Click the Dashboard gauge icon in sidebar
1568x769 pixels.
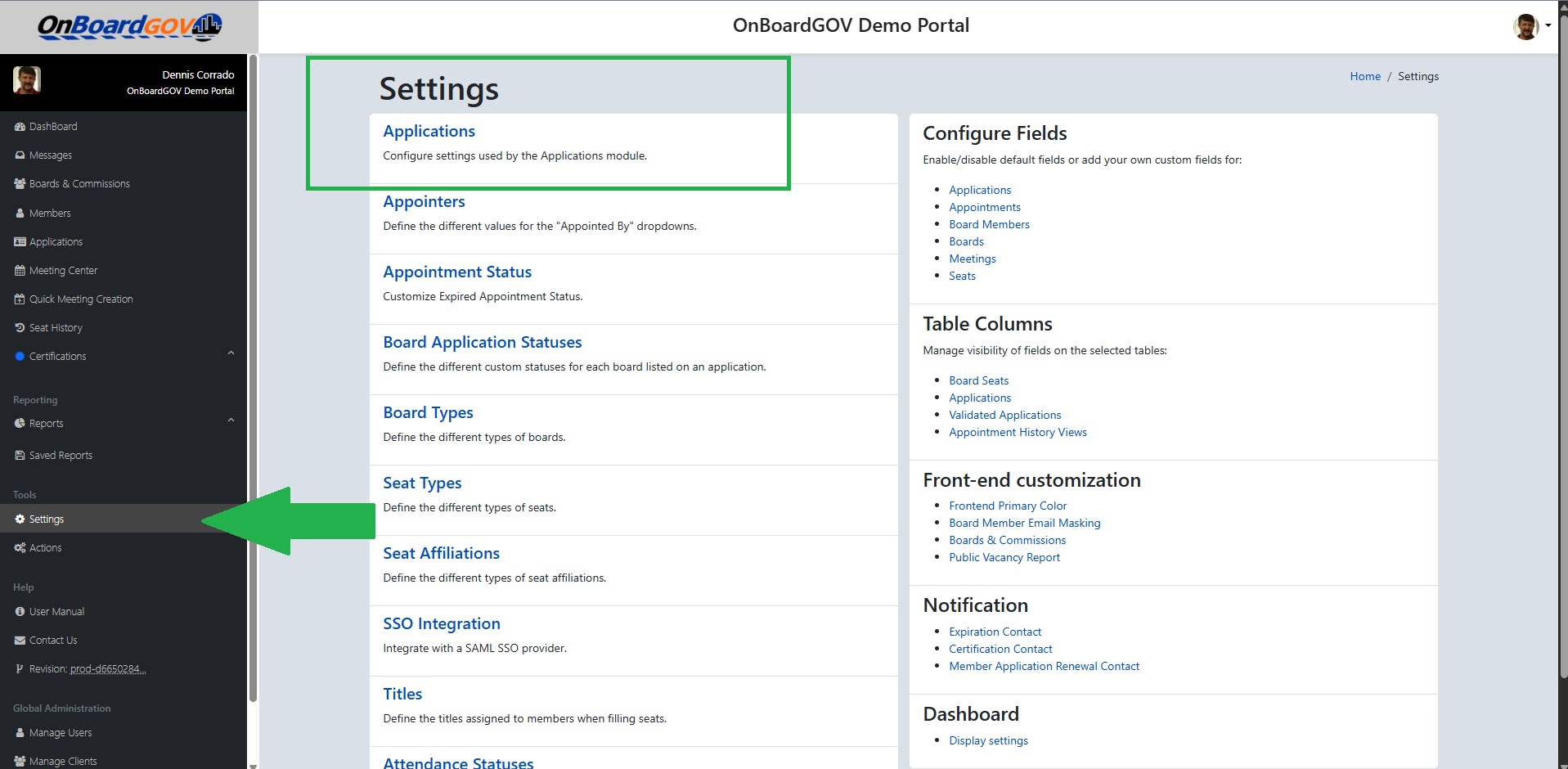pos(20,127)
